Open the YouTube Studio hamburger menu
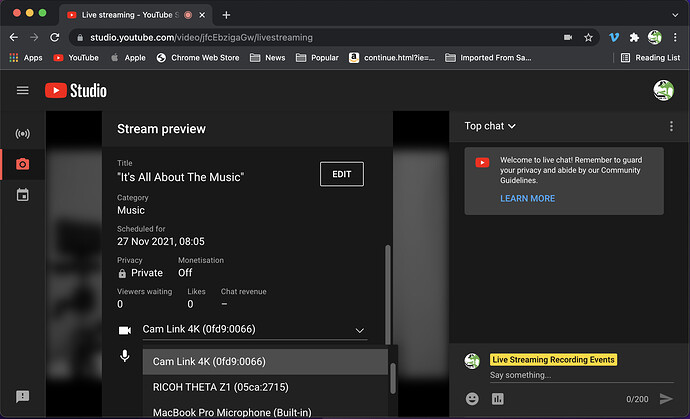Image resolution: width=690 pixels, height=419 pixels. click(x=22, y=90)
